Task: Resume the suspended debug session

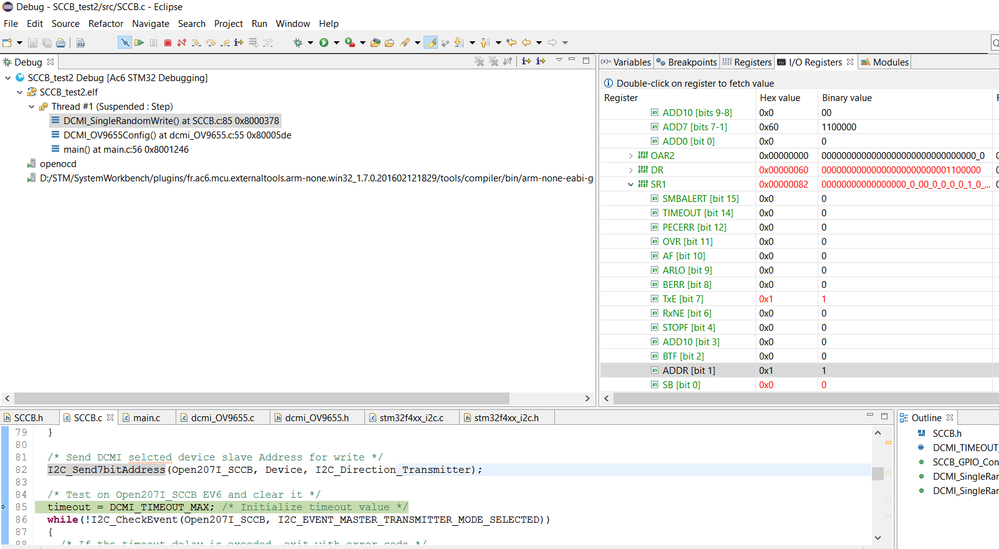Action: 139,43
